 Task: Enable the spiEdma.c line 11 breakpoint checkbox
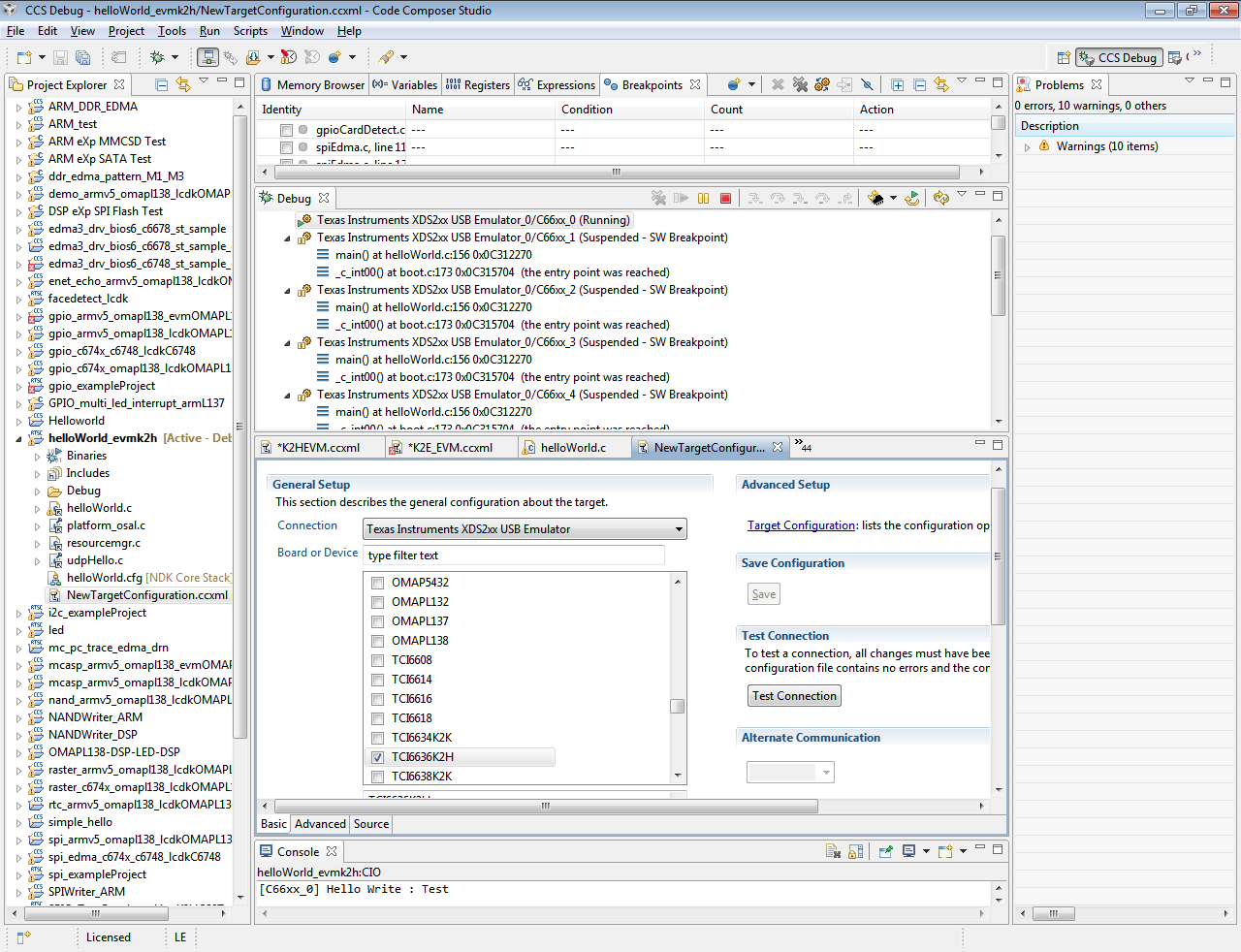coord(286,147)
